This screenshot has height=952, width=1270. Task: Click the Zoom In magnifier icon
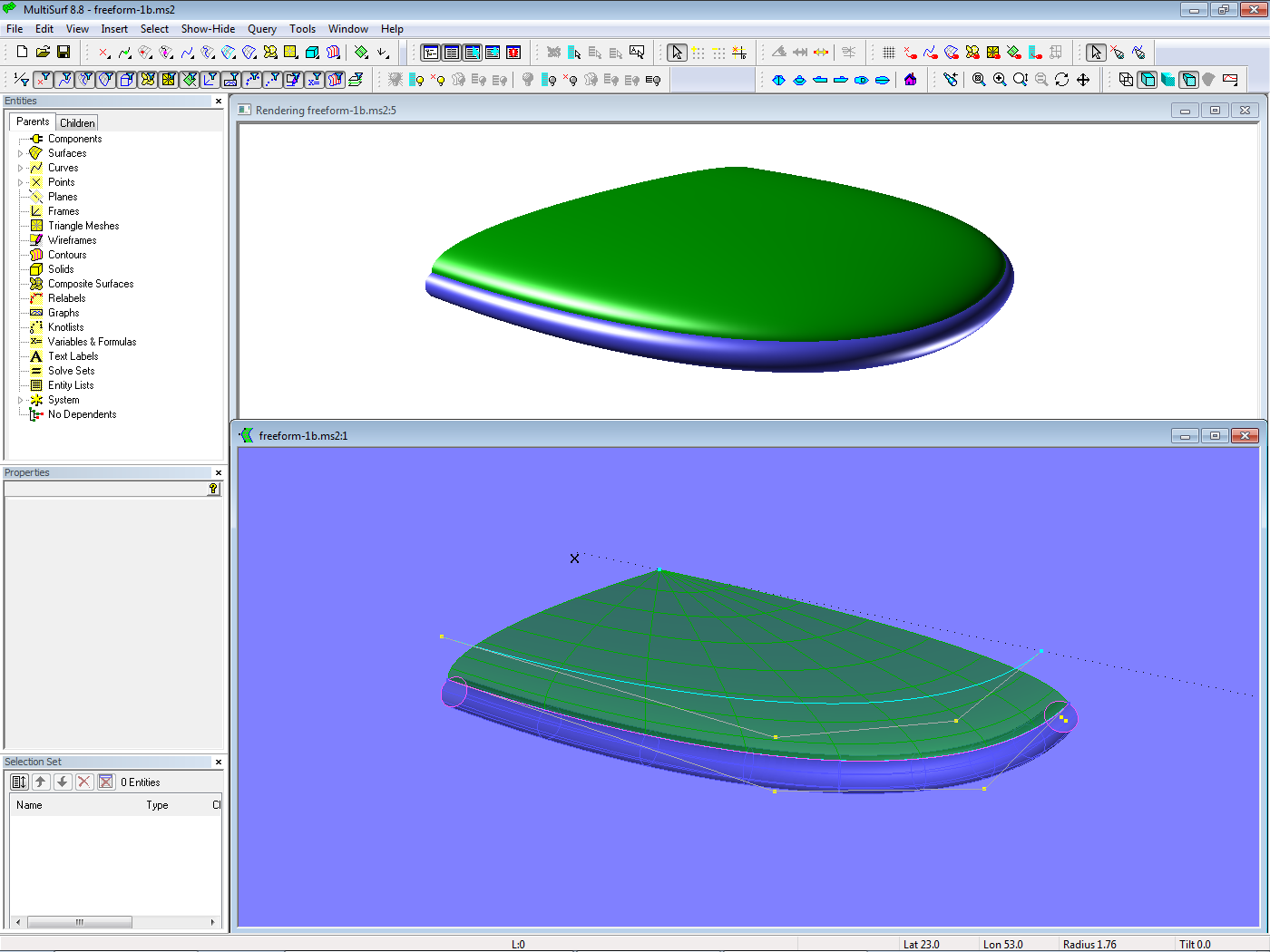click(1000, 80)
